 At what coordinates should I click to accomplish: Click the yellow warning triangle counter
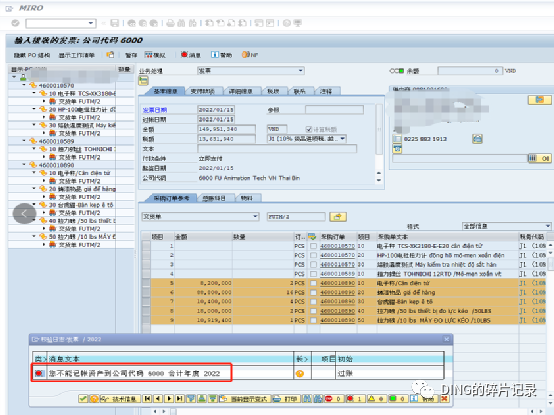coord(377,398)
